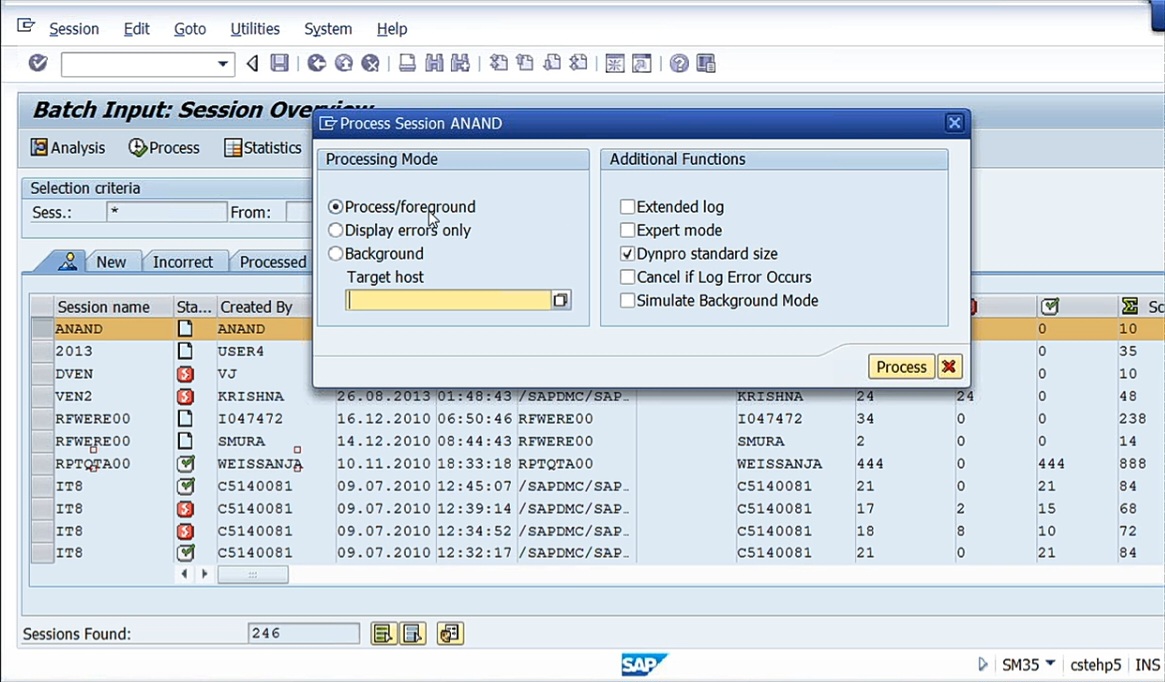
Task: Click the First Page icon
Action: pyautogui.click(x=499, y=63)
